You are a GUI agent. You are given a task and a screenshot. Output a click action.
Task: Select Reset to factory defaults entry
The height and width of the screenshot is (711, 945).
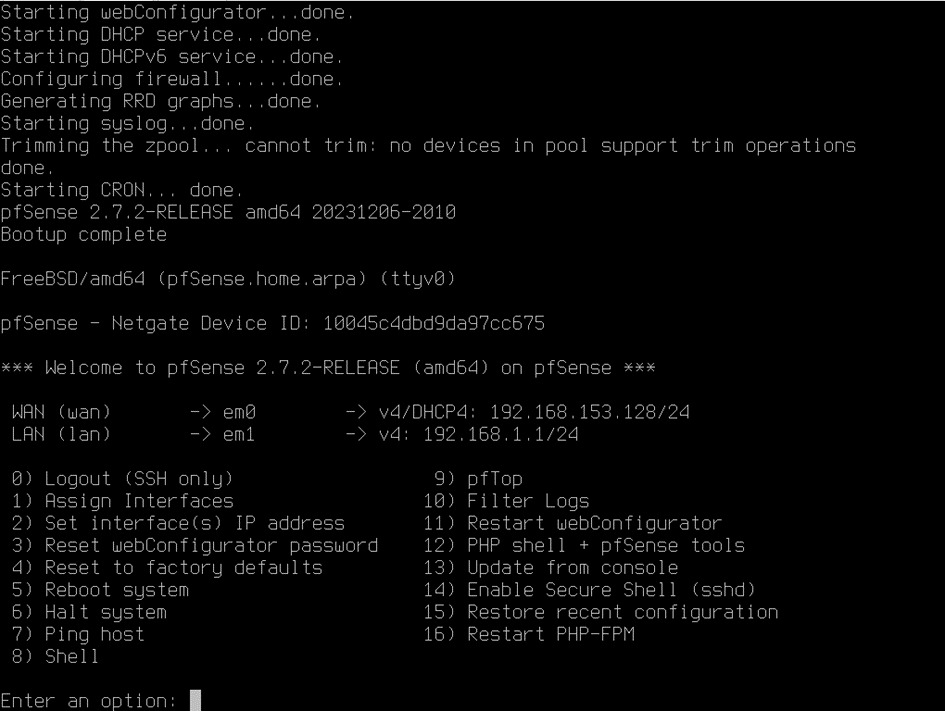coord(167,568)
